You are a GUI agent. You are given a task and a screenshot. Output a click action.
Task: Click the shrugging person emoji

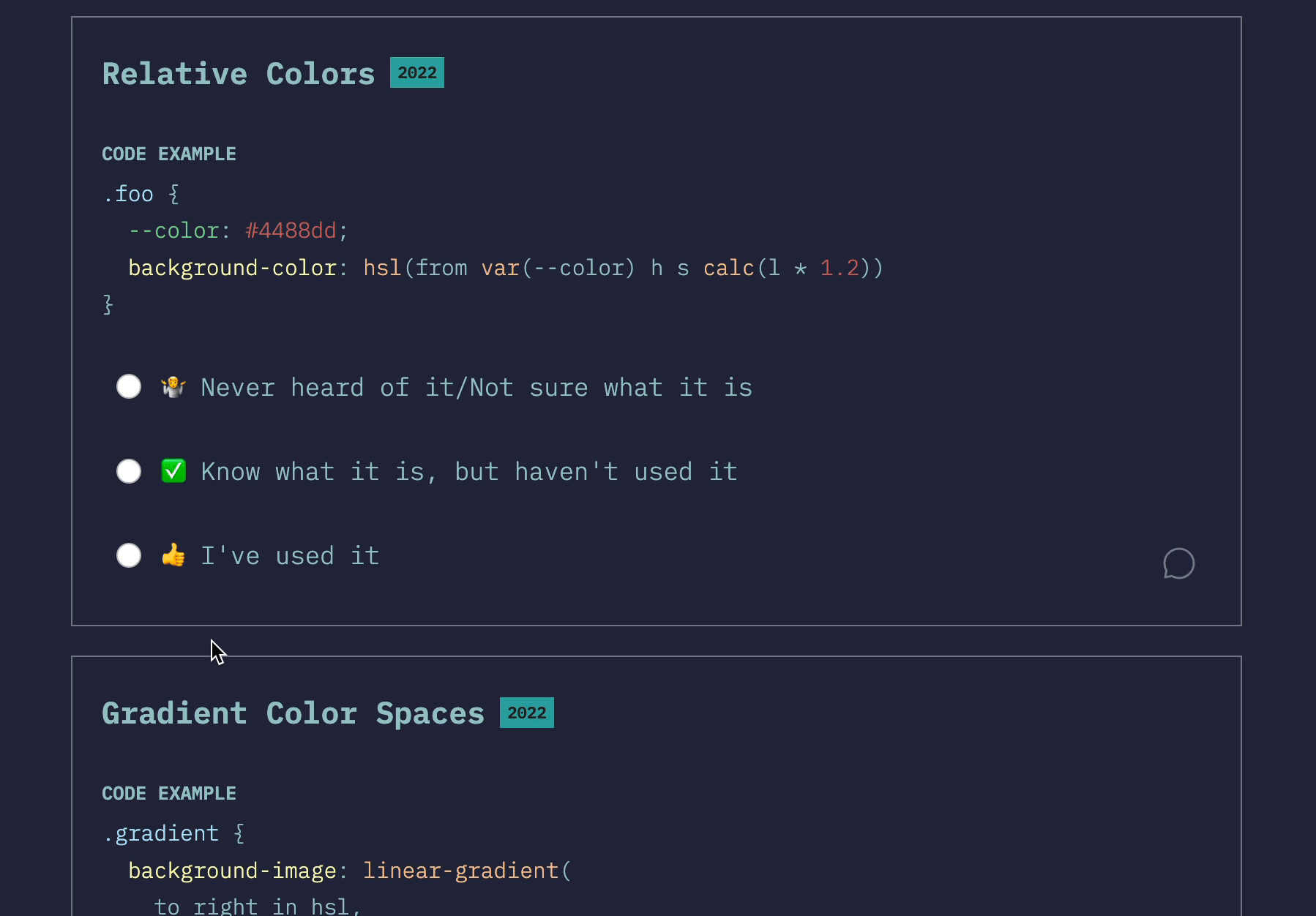click(x=173, y=386)
